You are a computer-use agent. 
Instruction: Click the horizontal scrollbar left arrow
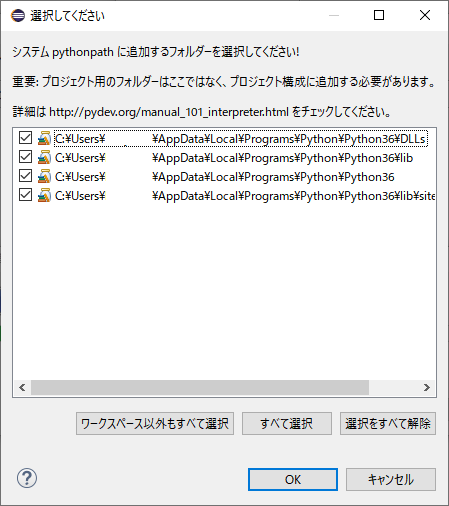(x=22, y=387)
